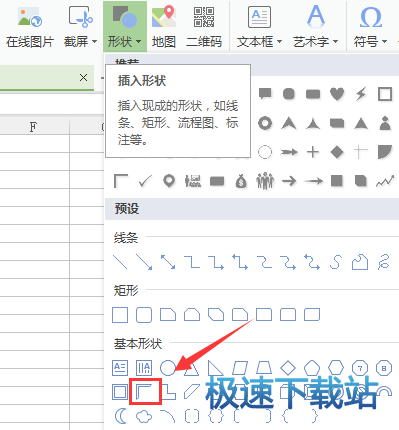Viewport: 399px width, 430px height.
Task: Open the WordArt (艺术字) dropdown
Action: click(315, 27)
